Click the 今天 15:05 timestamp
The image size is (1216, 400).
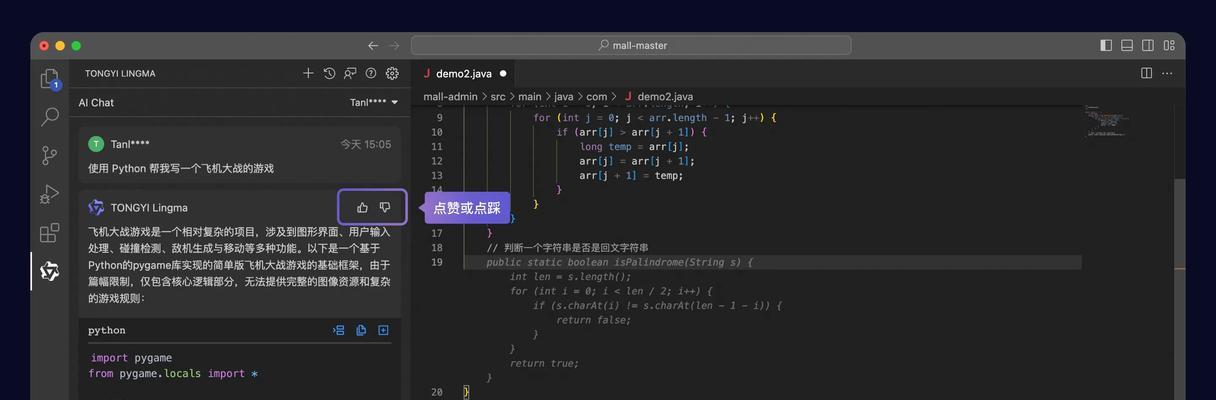pos(365,144)
